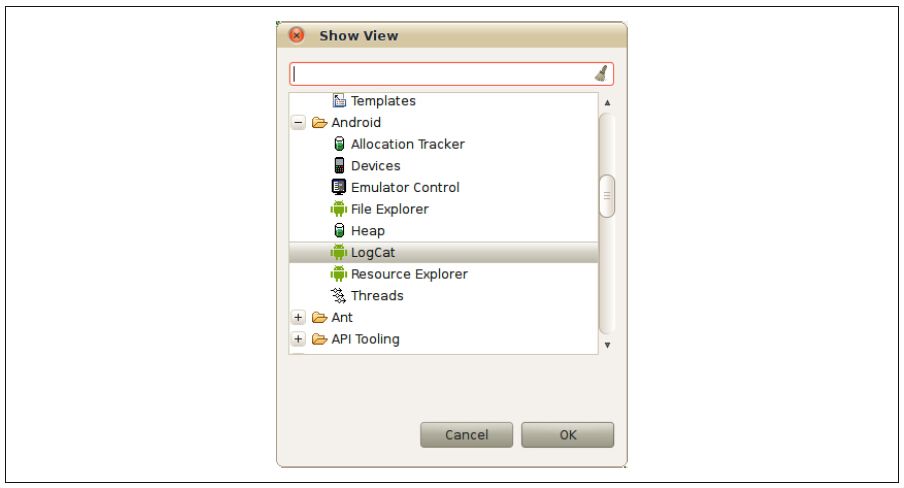Expand the API Tooling folder
The image size is (904, 488).
[298, 339]
